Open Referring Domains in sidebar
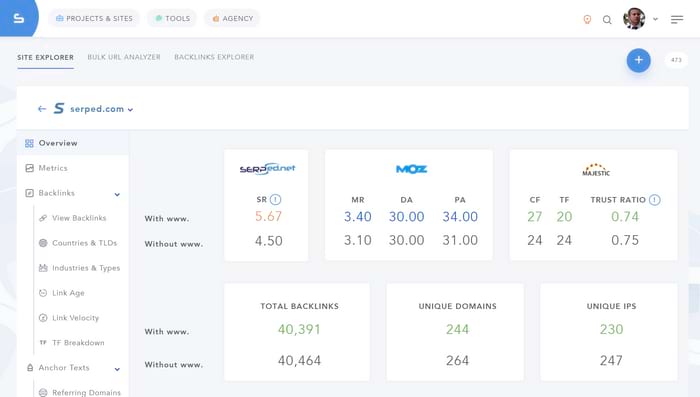The width and height of the screenshot is (700, 397). 86,393
